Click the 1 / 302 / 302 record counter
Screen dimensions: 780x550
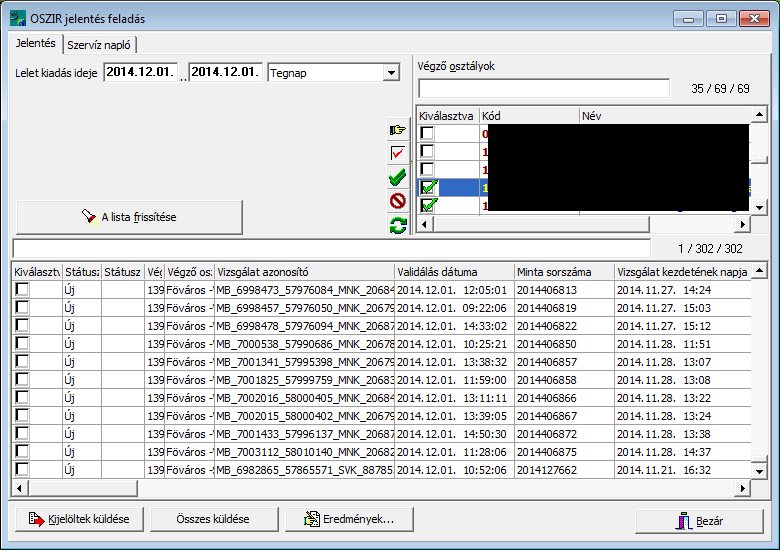710,249
